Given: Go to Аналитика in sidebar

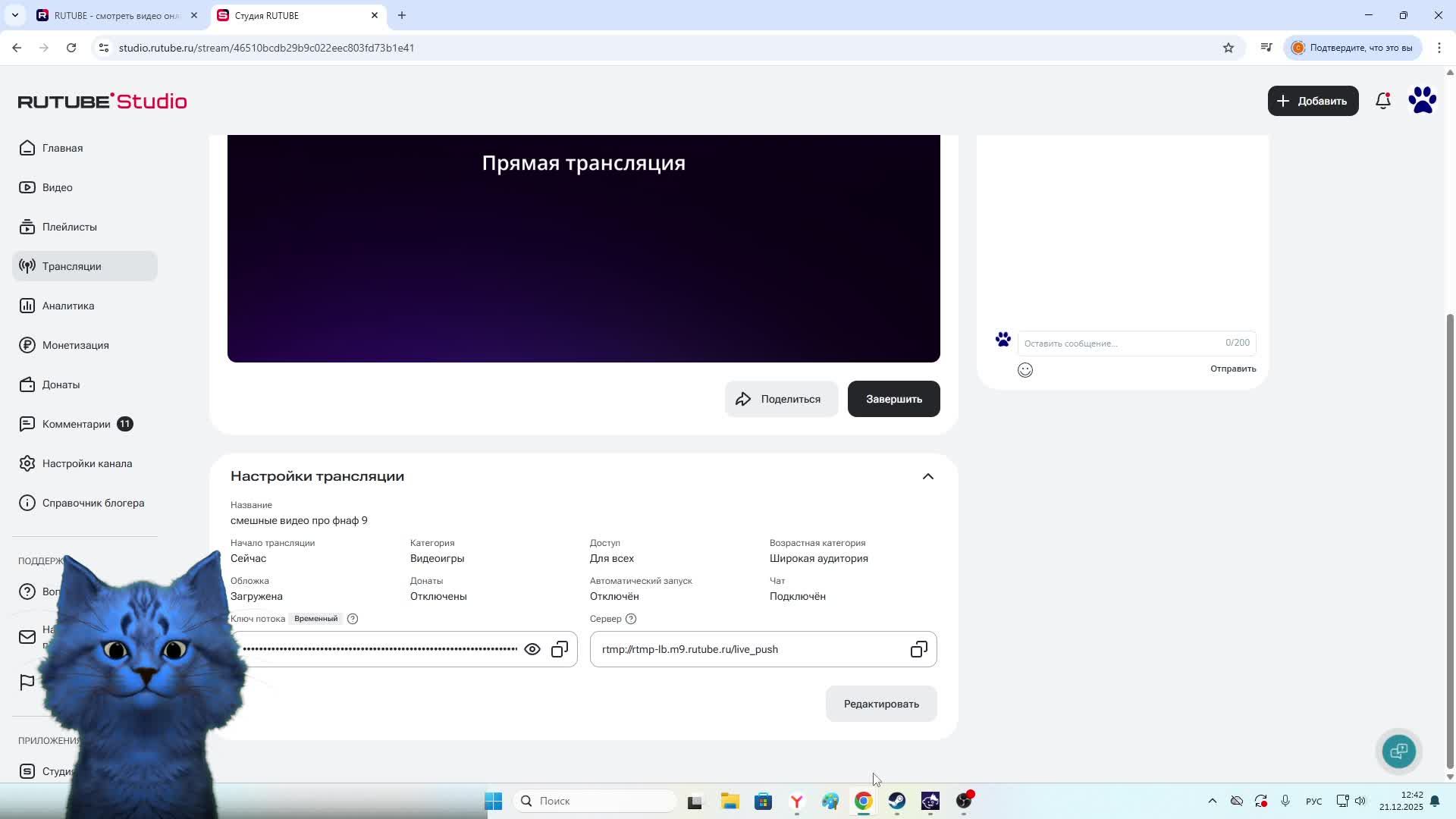Looking at the screenshot, I should (x=68, y=306).
